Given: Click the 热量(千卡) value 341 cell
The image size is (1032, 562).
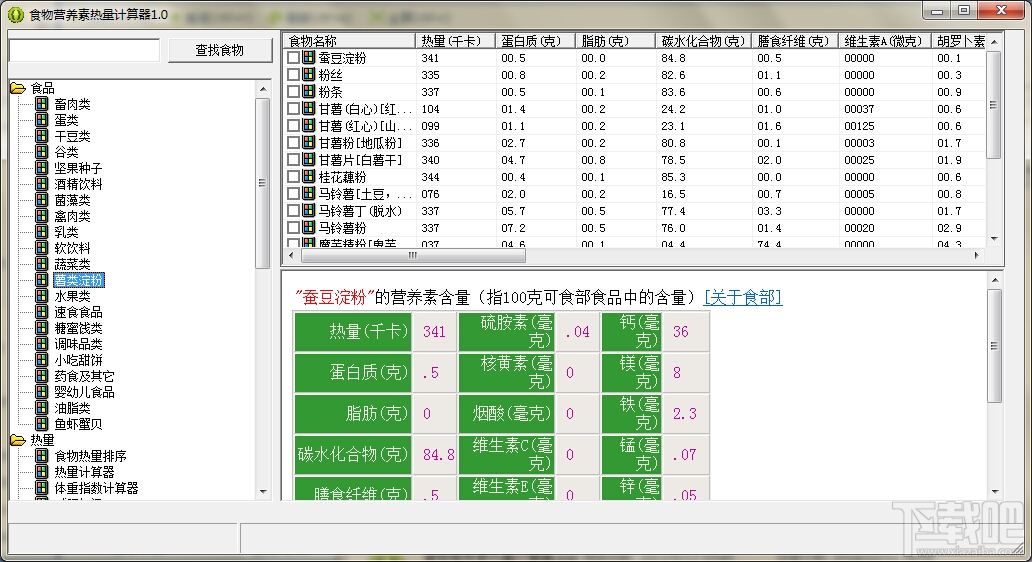Looking at the screenshot, I should (434, 332).
